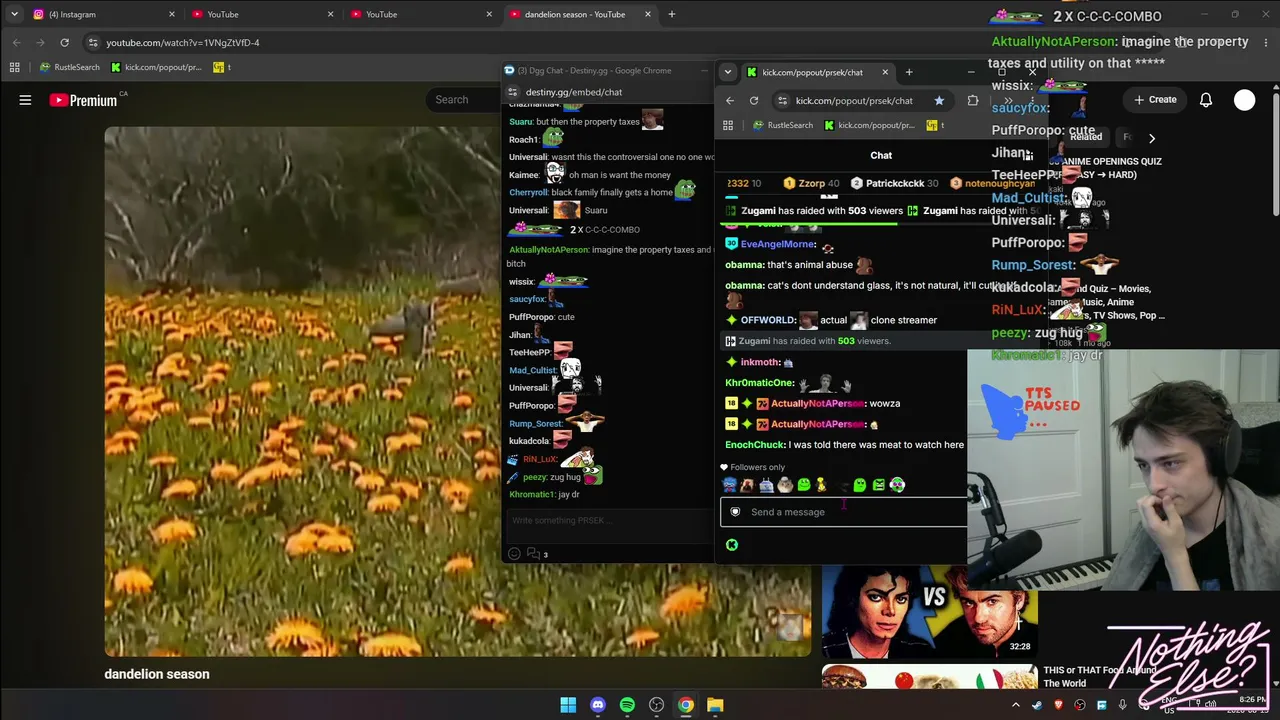
Task: Switch to the first YouTube tab
Action: pyautogui.click(x=263, y=15)
